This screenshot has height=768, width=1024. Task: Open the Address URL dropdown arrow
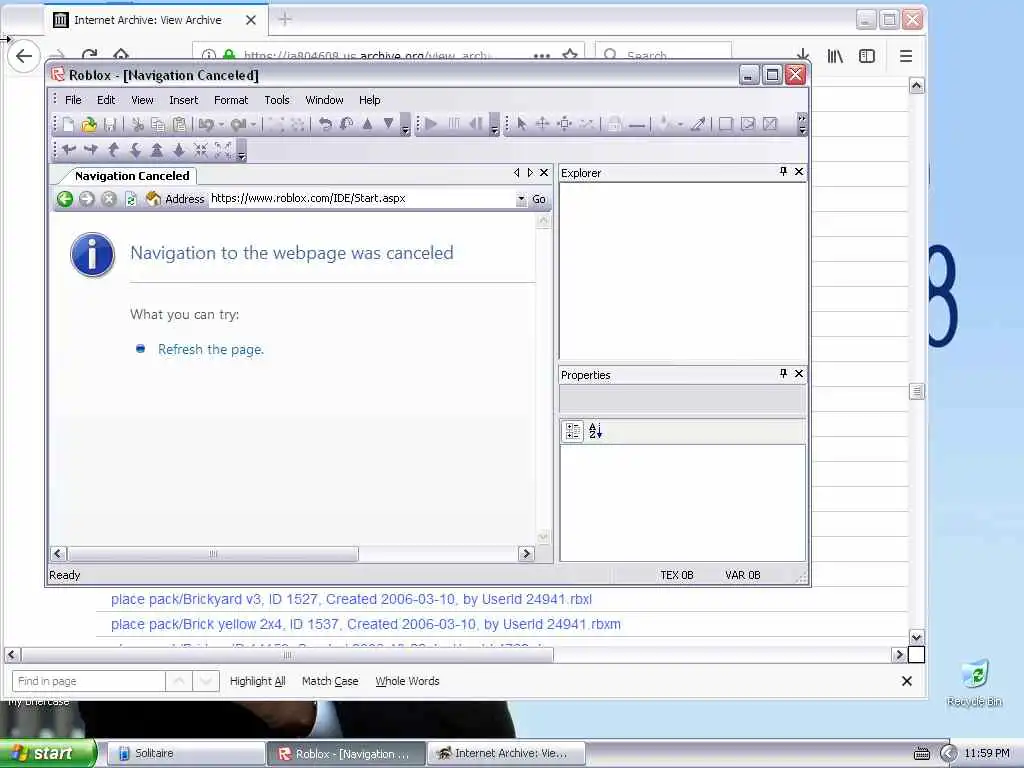point(521,199)
